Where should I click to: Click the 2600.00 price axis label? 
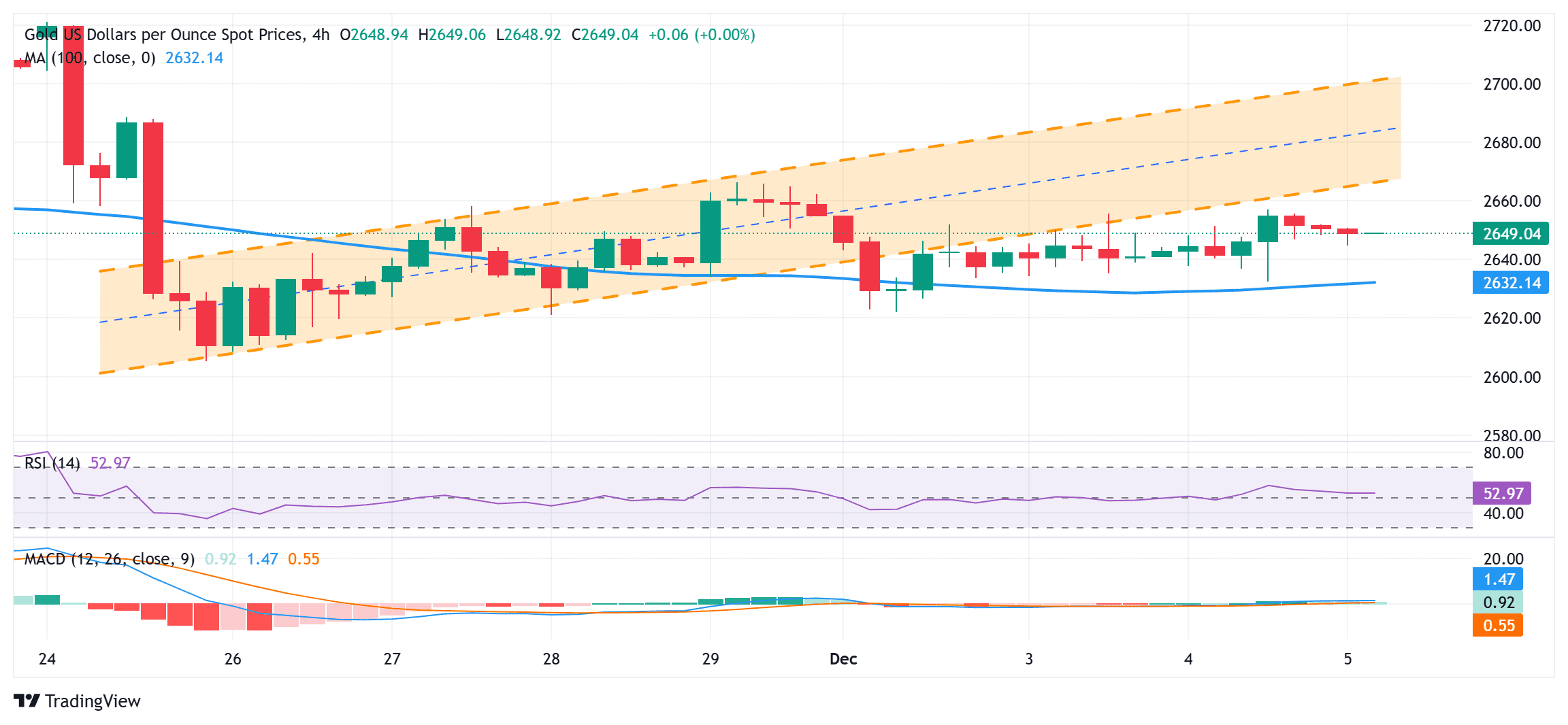(1512, 377)
